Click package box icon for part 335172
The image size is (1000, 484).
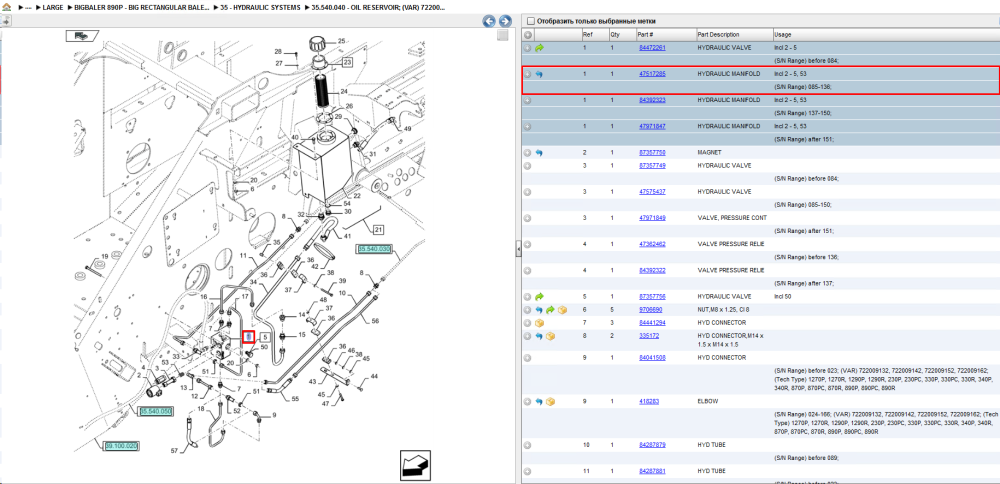(550, 336)
